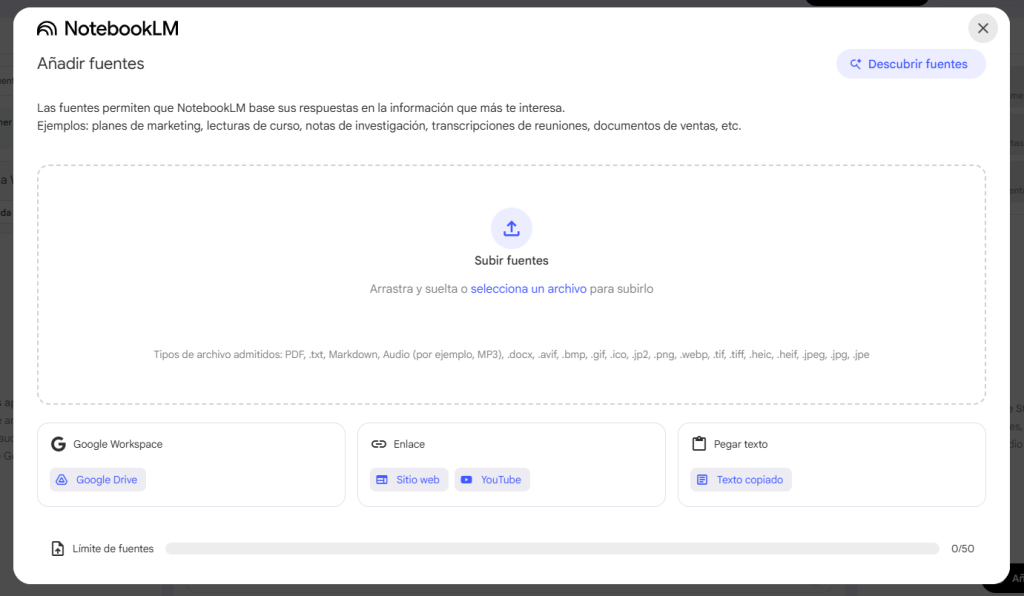Image resolution: width=1024 pixels, height=596 pixels.
Task: Select the Texto copiado option
Action: [740, 479]
